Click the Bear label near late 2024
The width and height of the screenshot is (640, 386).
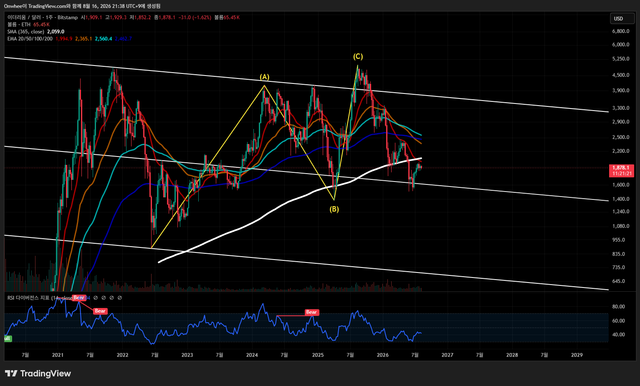point(311,312)
